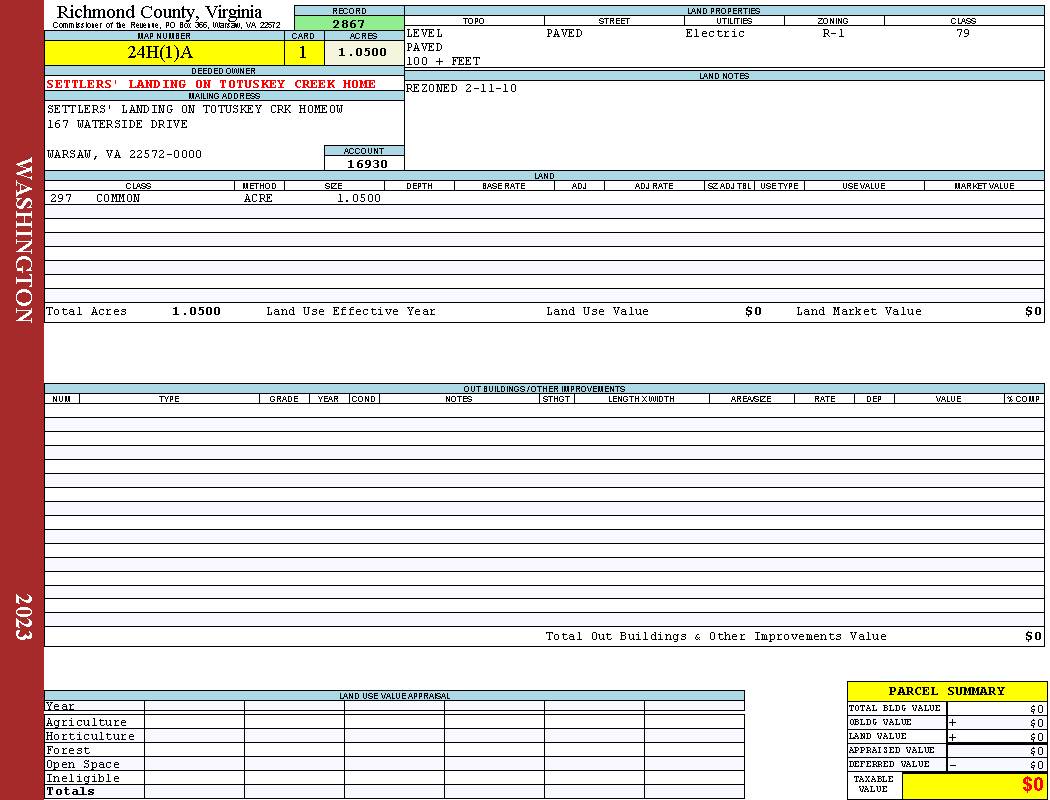1050x800 pixels.
Task: Click the Warsaw, VA 22572-0000 address line
Action: point(124,154)
